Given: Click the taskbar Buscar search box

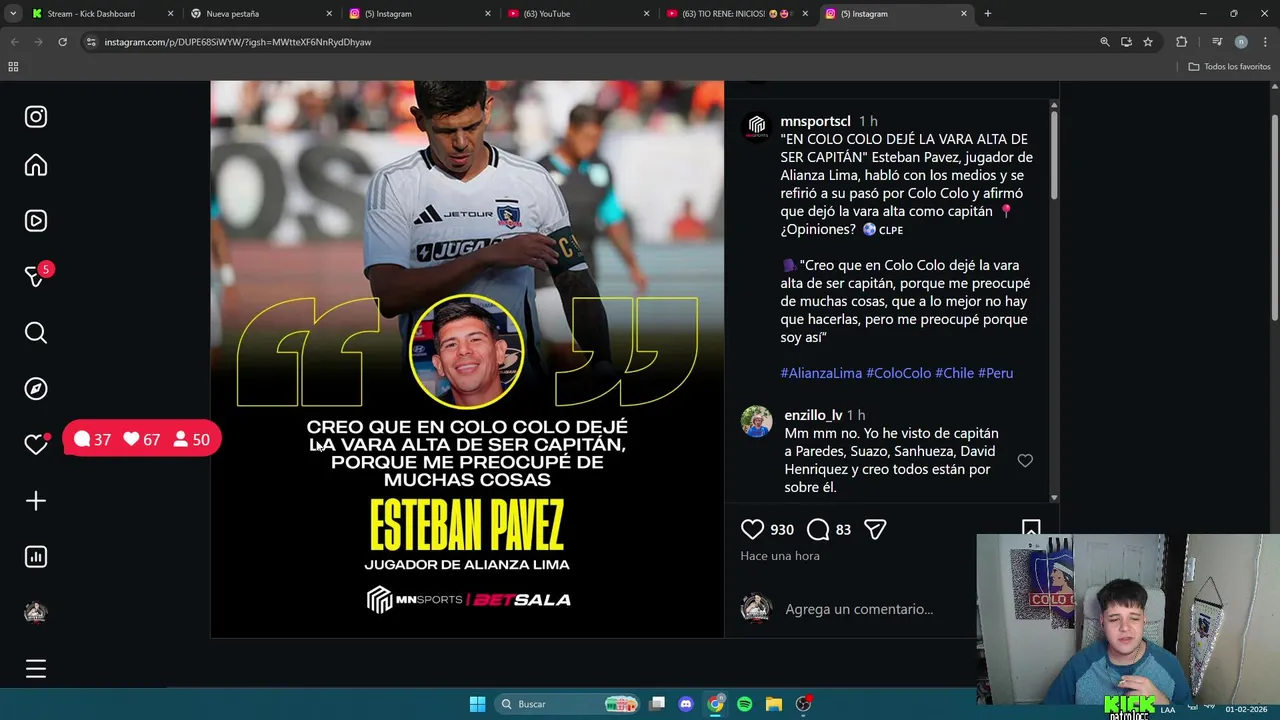Looking at the screenshot, I should (x=568, y=704).
